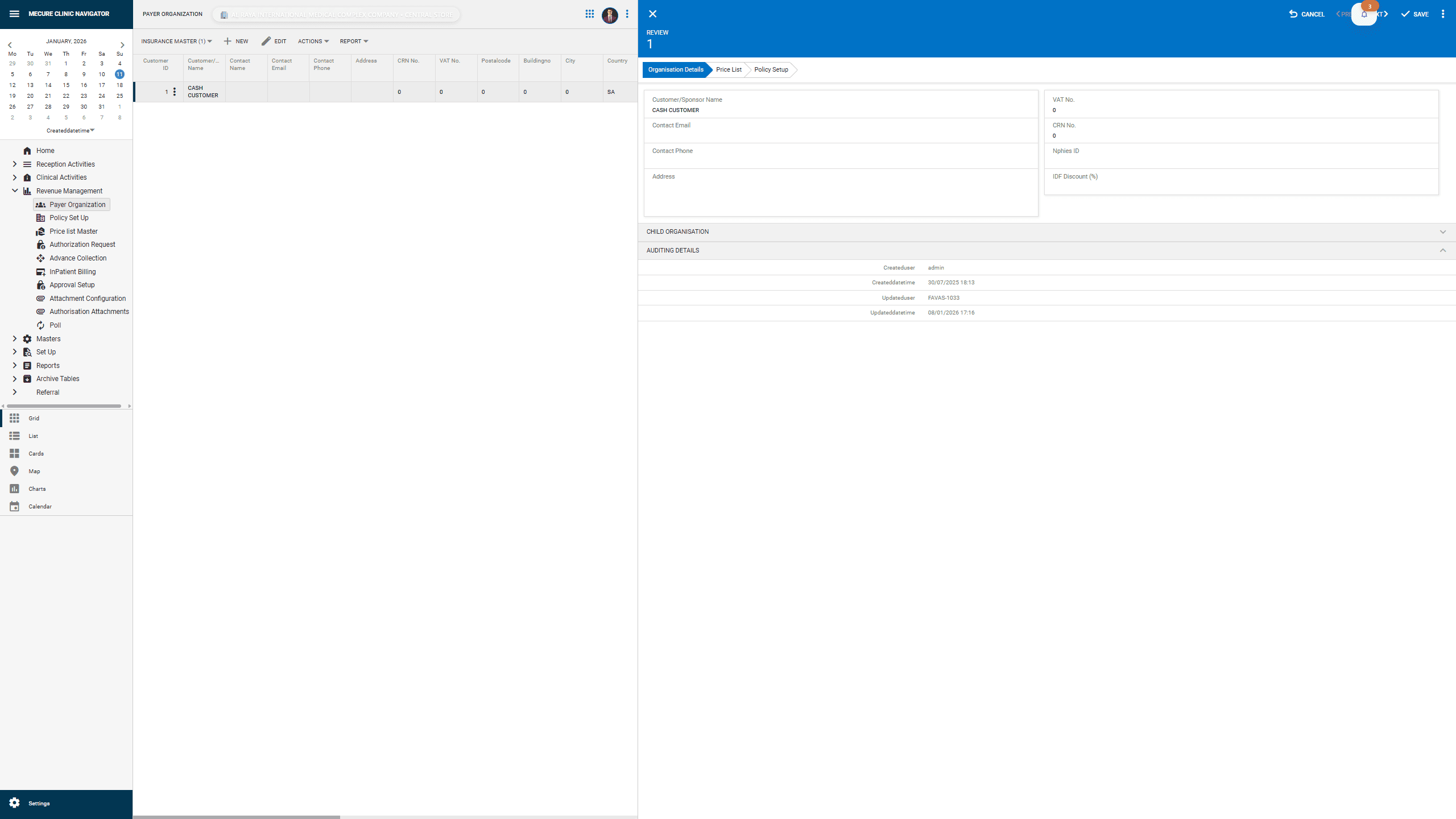Open the apps grid in the top bar
This screenshot has width=1456, height=819.
pos(590,14)
